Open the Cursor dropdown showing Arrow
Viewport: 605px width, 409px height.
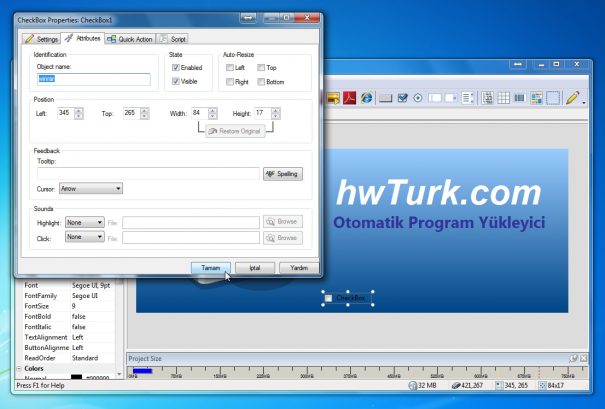click(91, 189)
